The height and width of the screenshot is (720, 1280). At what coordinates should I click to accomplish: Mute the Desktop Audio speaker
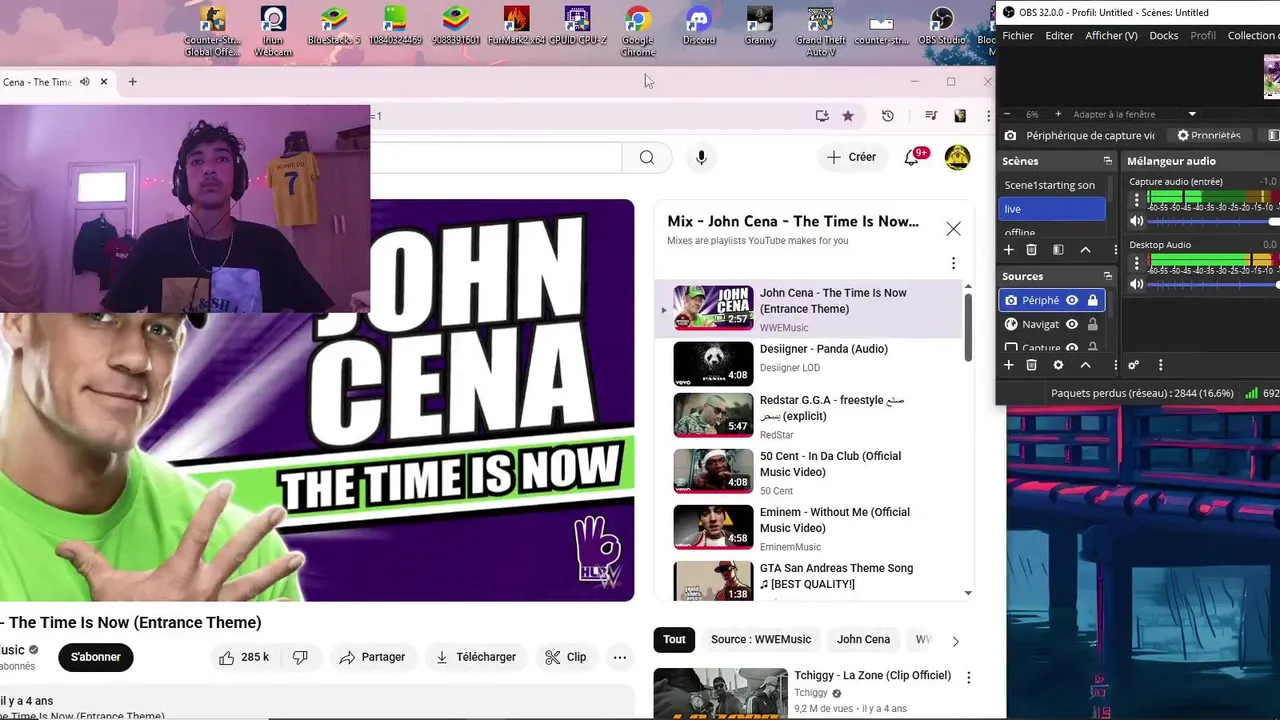pos(1136,284)
